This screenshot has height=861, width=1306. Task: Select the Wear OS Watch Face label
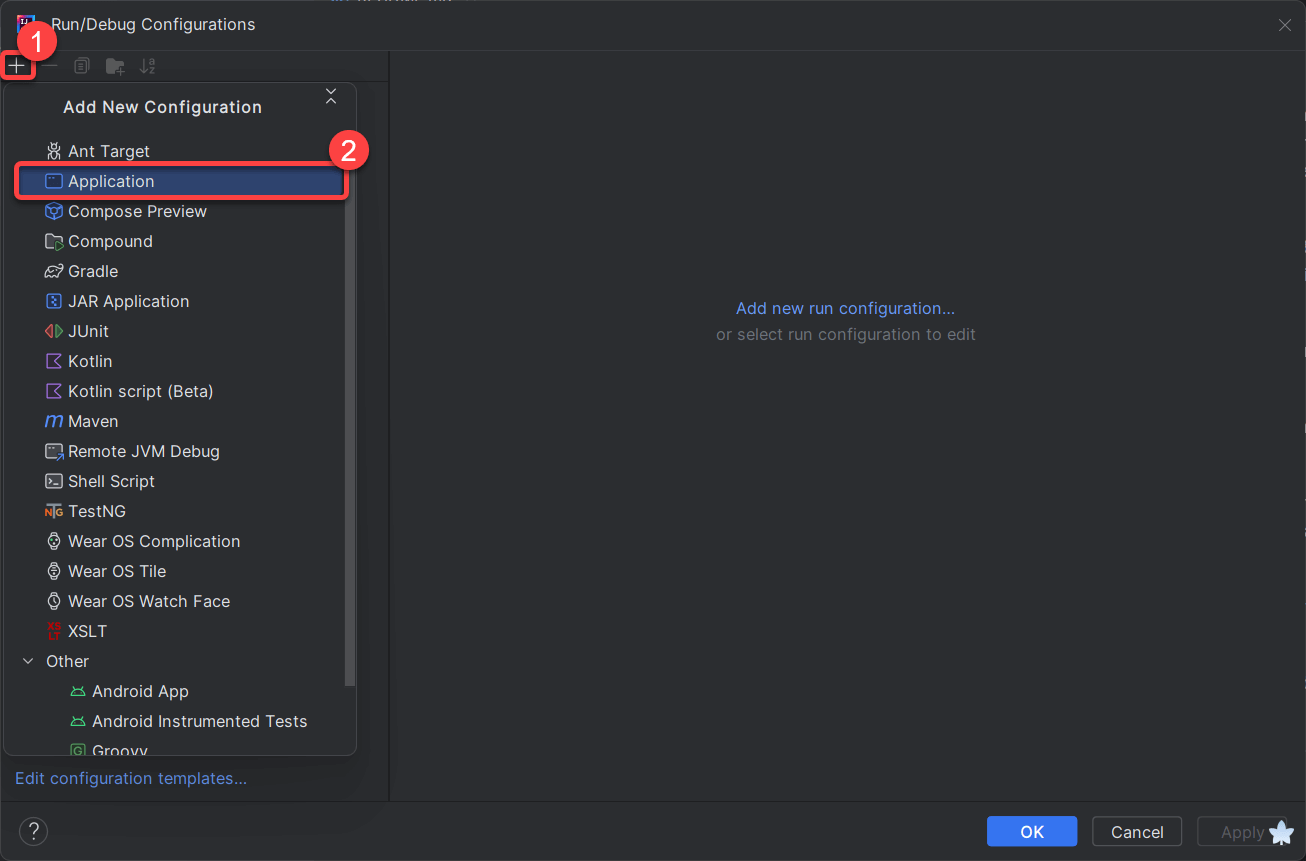point(149,601)
